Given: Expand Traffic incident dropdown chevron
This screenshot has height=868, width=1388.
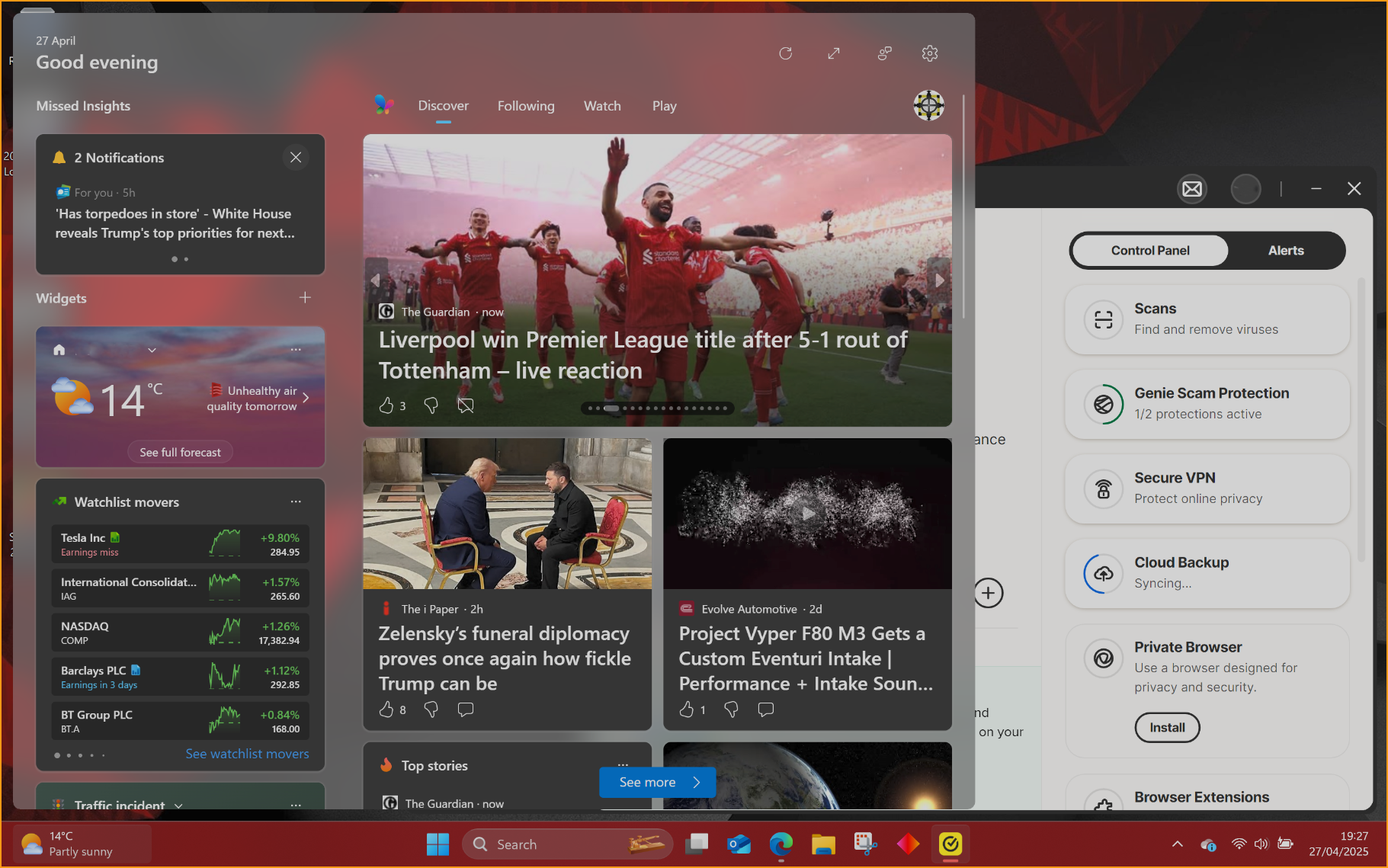Looking at the screenshot, I should pyautogui.click(x=178, y=806).
